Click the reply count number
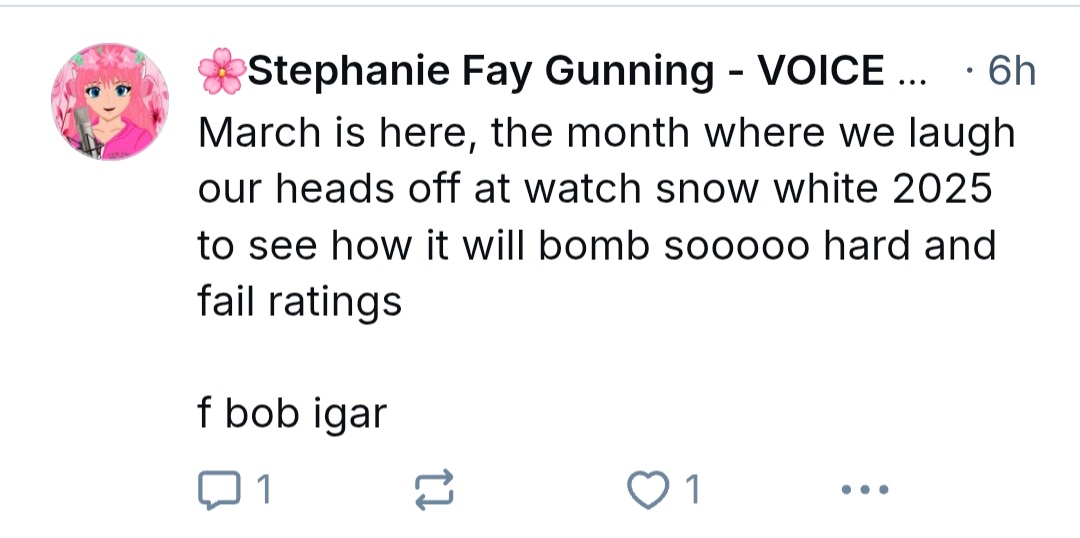This screenshot has width=1080, height=538. pos(262,490)
